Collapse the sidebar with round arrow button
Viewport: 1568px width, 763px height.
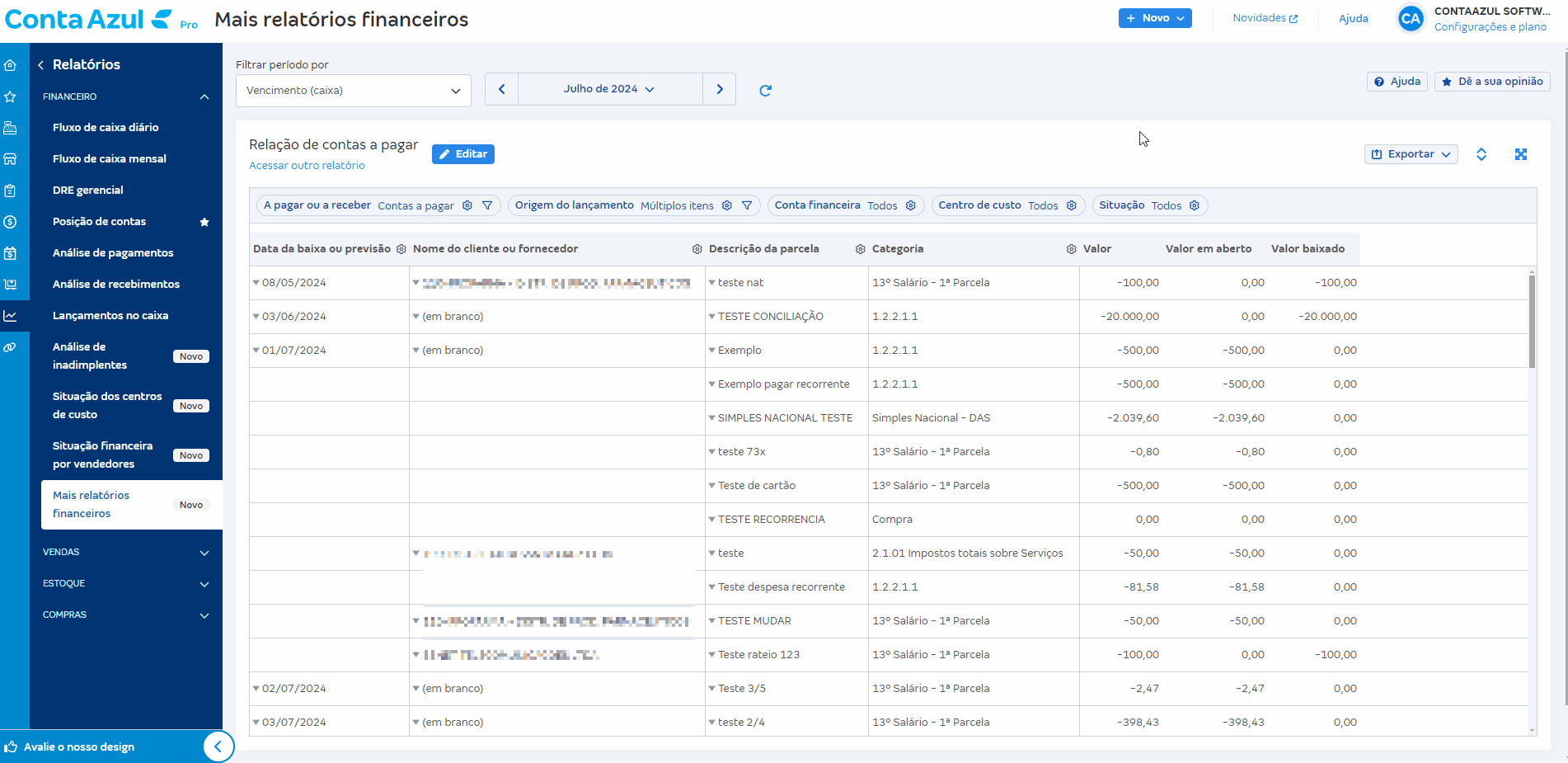click(x=218, y=747)
